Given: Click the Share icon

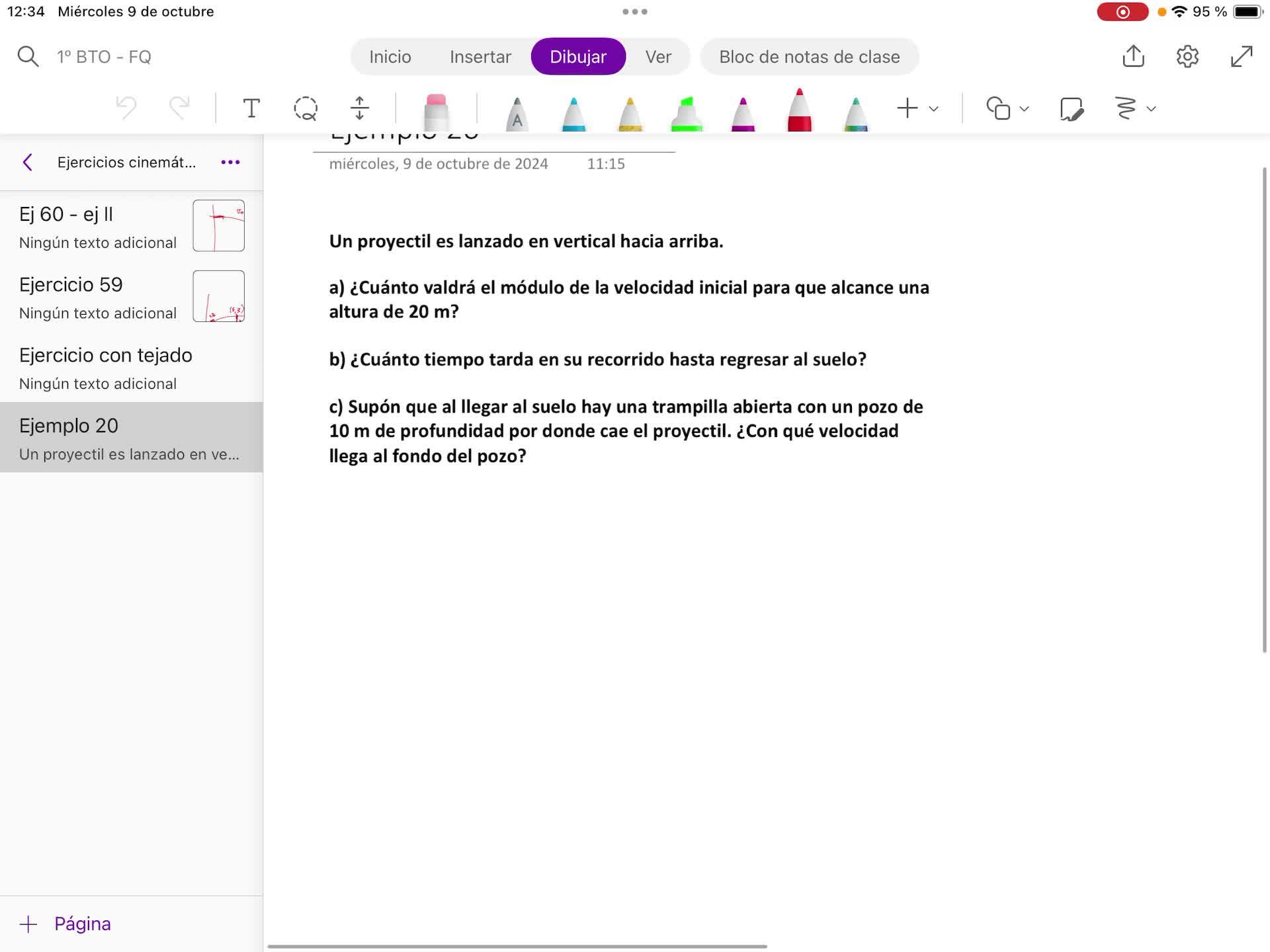Looking at the screenshot, I should click(x=1133, y=56).
